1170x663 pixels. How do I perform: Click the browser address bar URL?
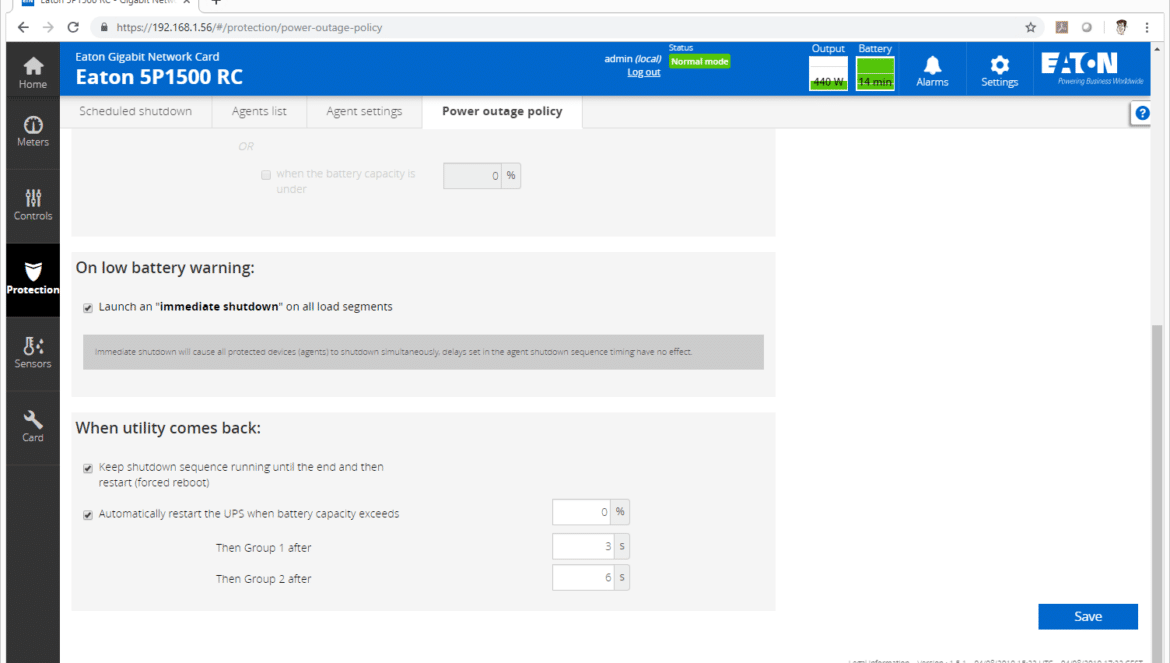pyautogui.click(x=249, y=28)
